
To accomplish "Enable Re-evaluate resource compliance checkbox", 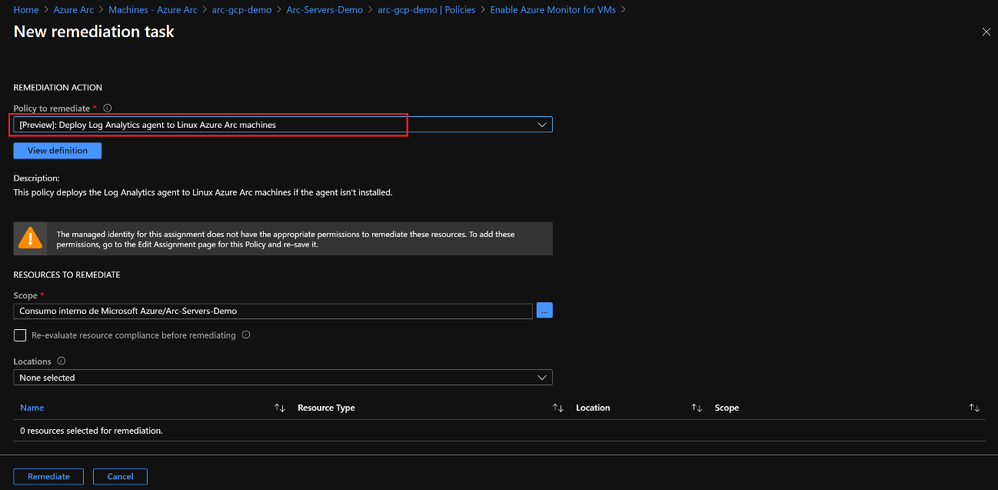I will (20, 335).
